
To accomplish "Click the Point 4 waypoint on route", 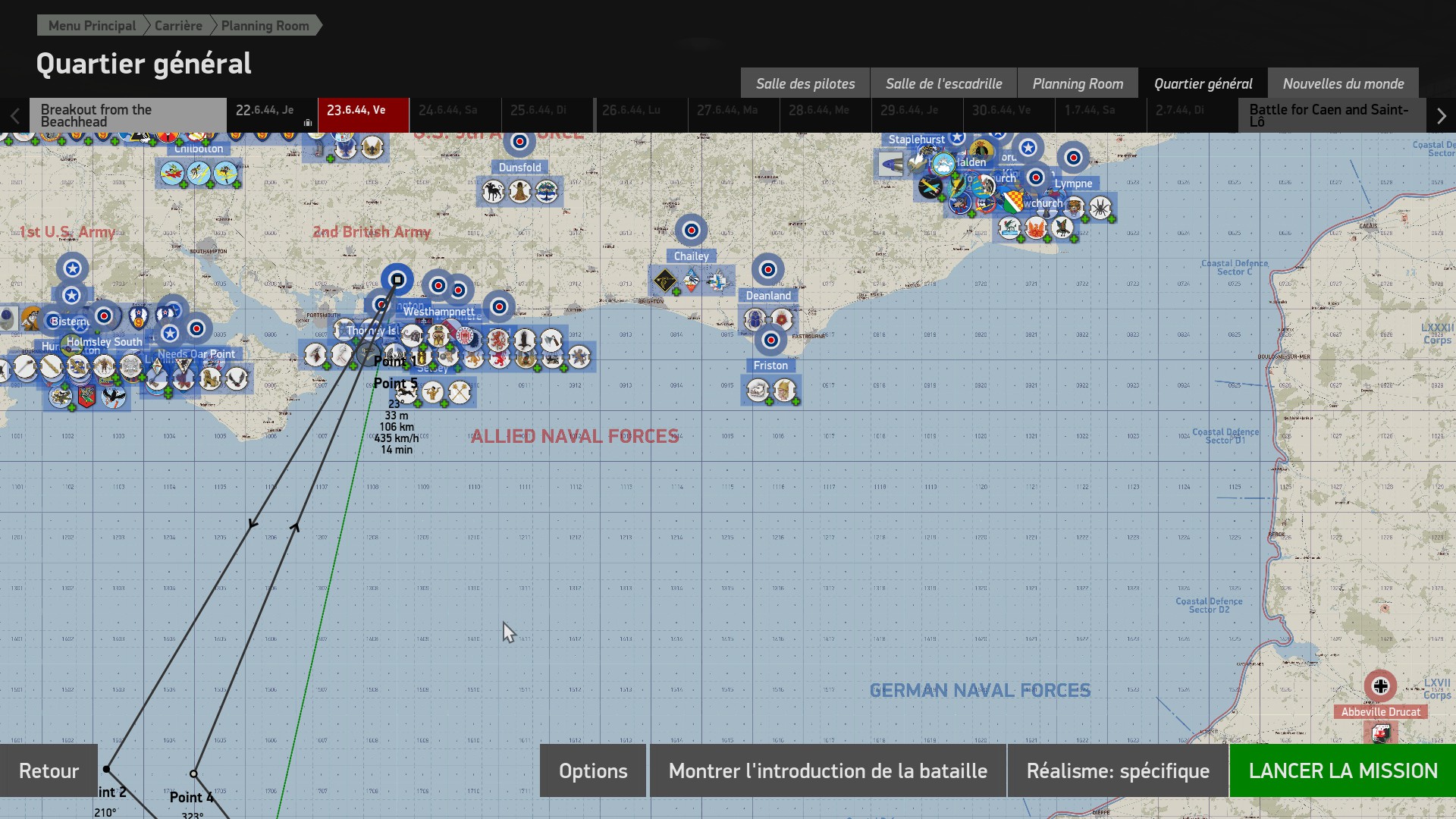I will 193,774.
